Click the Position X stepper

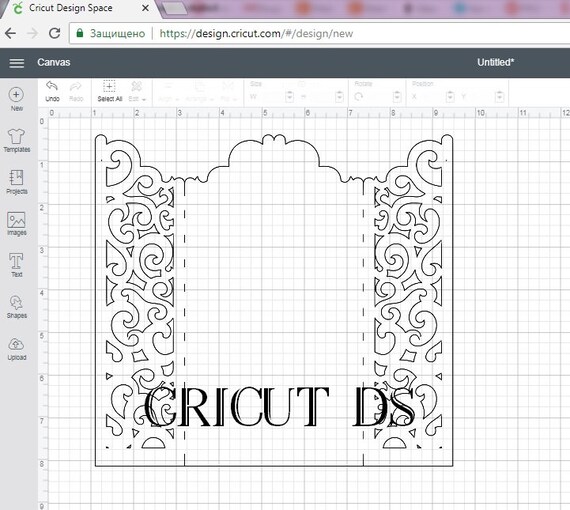coord(450,97)
